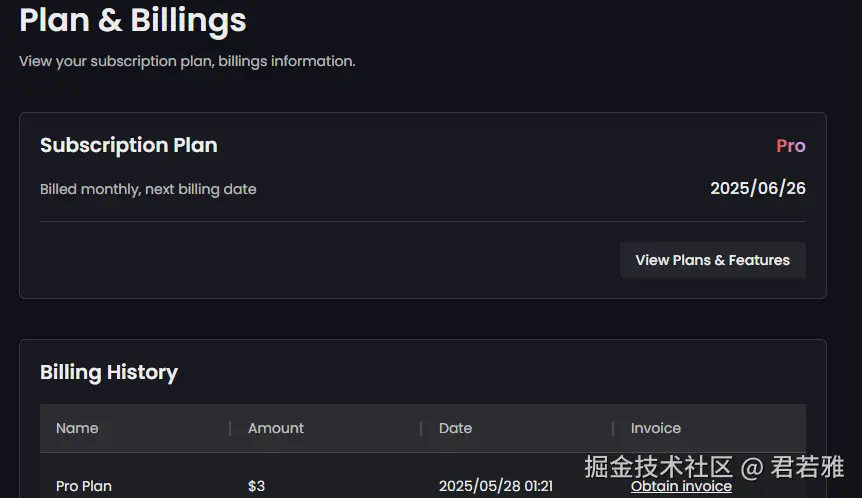Select the Invoice column header
This screenshot has height=498, width=862.
pyautogui.click(x=656, y=428)
